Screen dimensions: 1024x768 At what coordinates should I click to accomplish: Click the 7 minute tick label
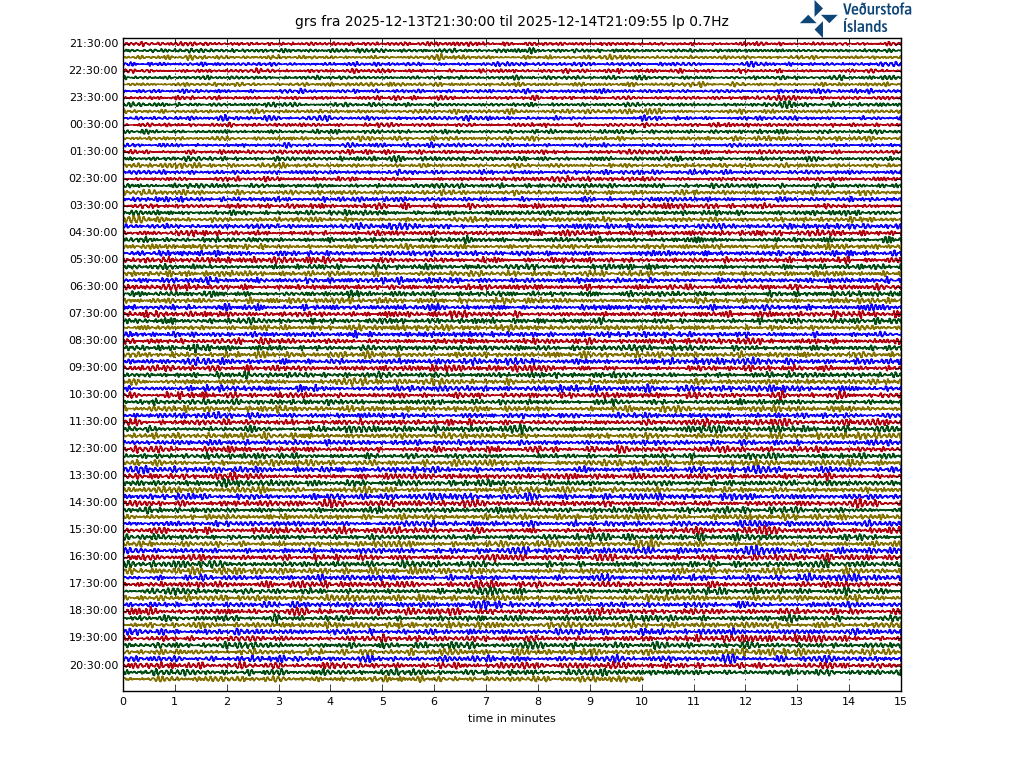pyautogui.click(x=486, y=702)
